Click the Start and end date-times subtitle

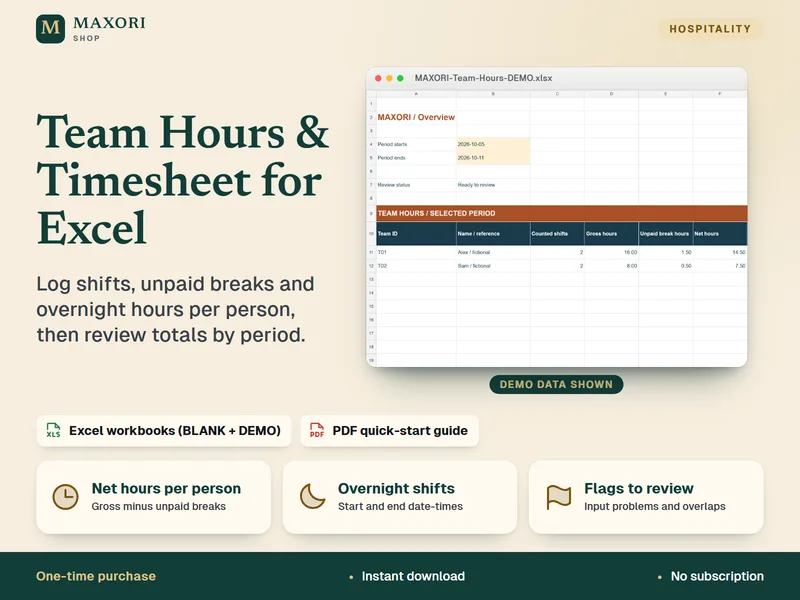pos(401,506)
